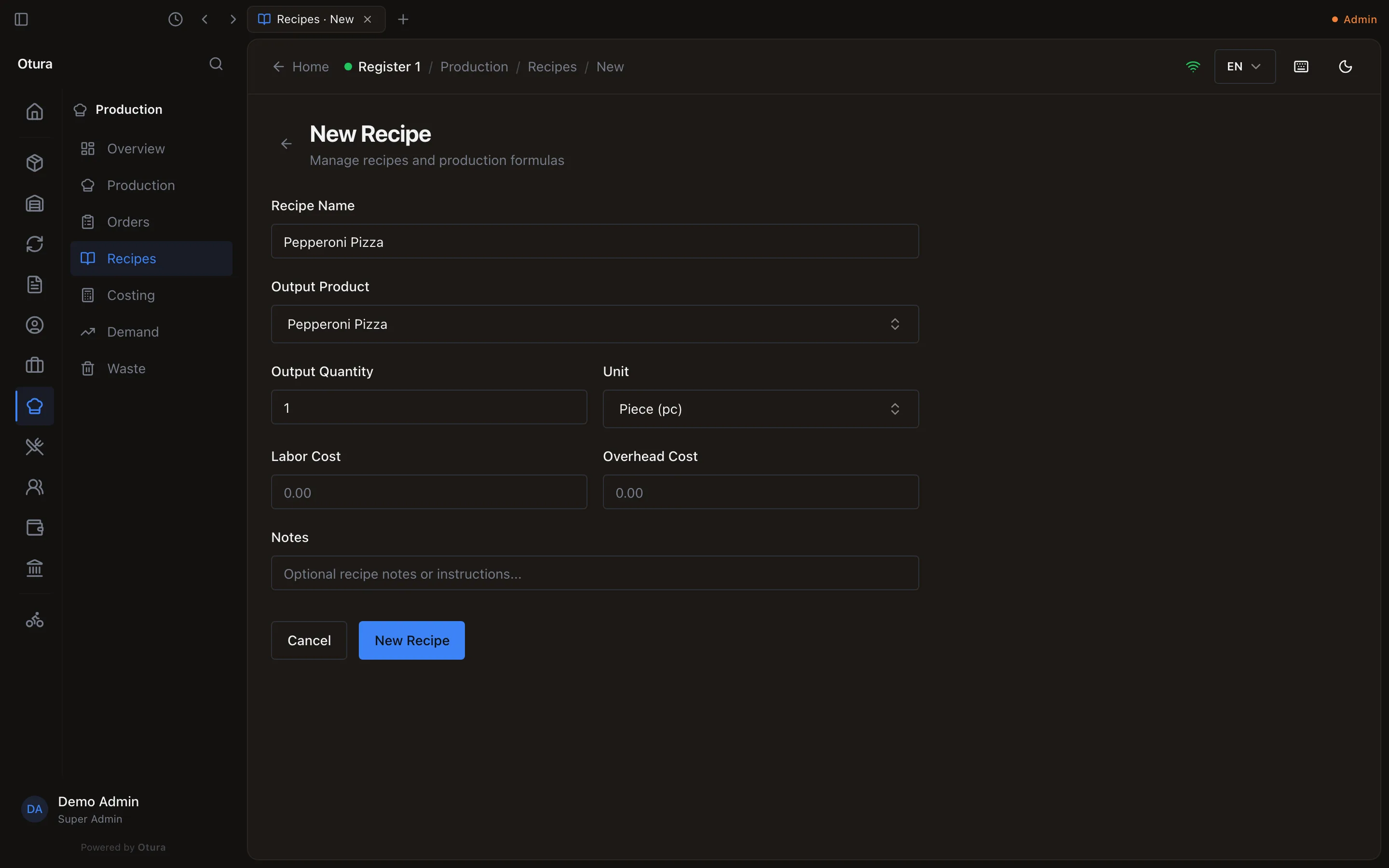1389x868 pixels.
Task: Expand the Output Product dropdown
Action: (x=595, y=325)
